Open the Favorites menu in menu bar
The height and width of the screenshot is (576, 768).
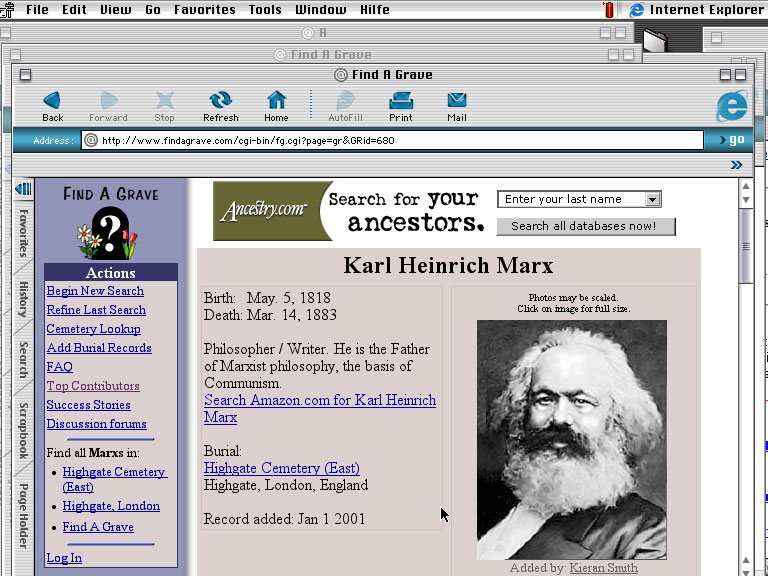[204, 10]
